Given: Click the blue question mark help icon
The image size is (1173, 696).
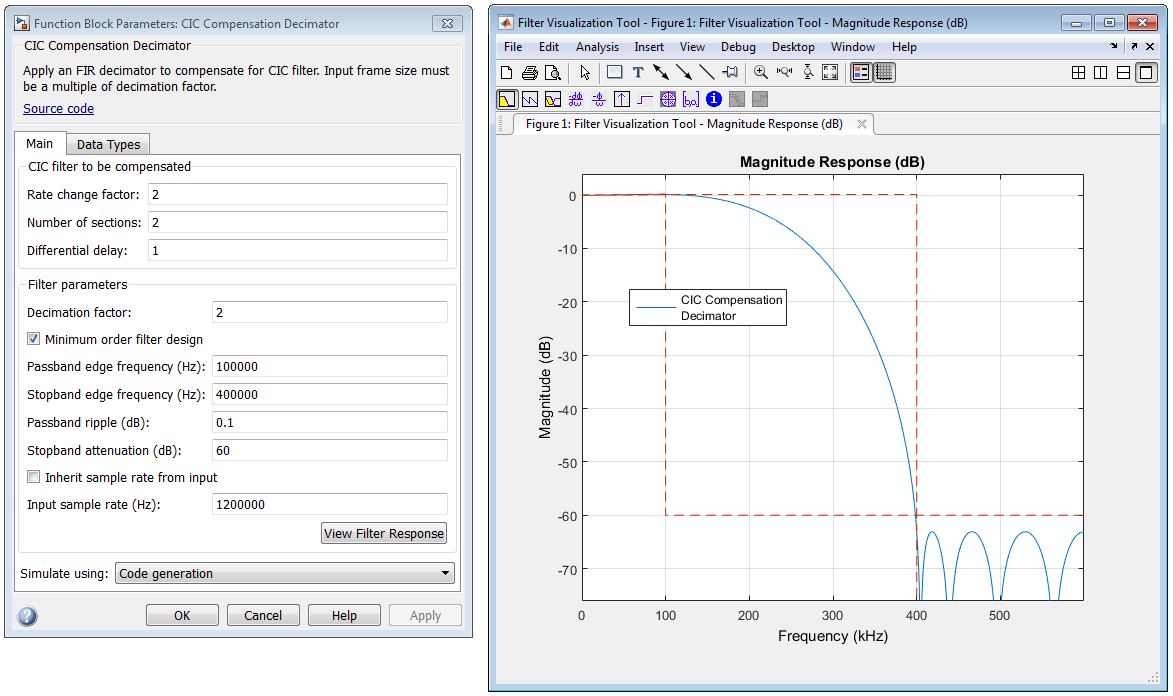Looking at the screenshot, I should click(x=28, y=616).
